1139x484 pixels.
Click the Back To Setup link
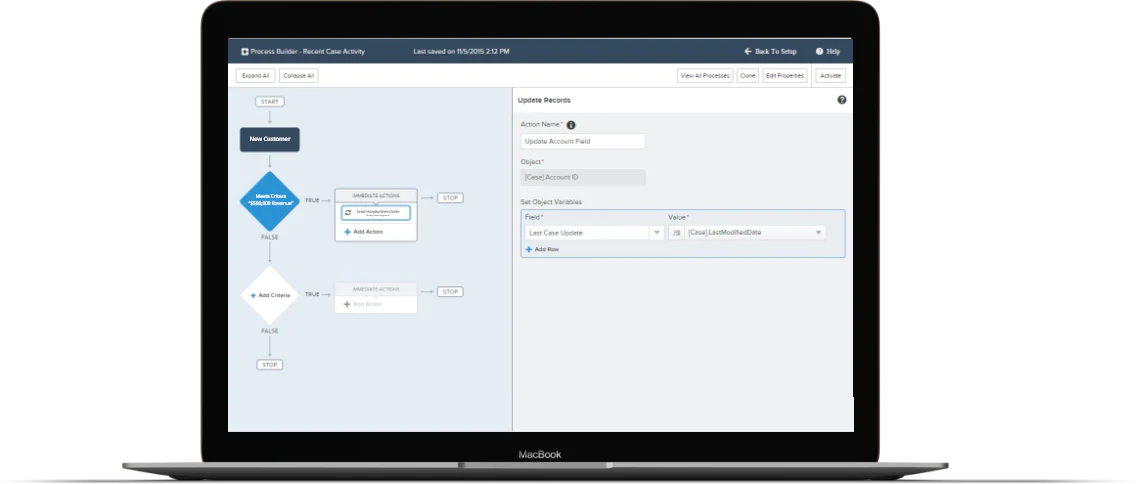coord(776,52)
